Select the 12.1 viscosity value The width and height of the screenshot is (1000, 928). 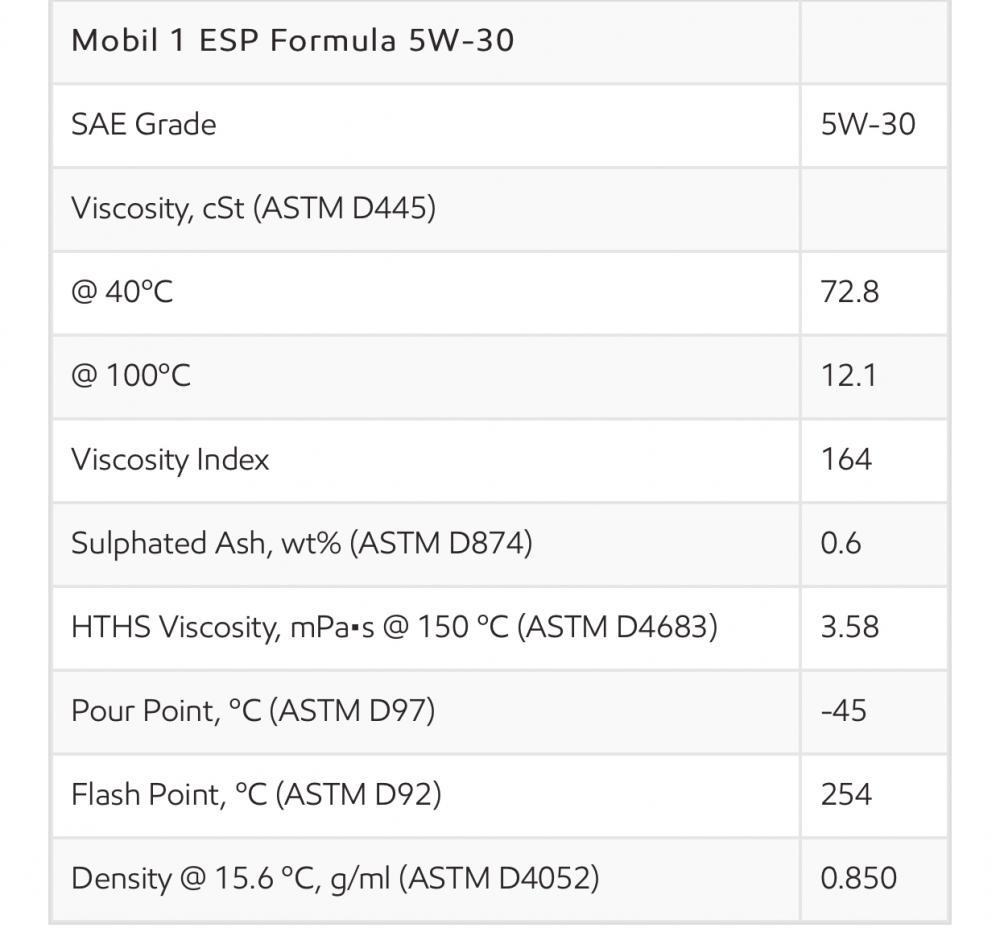tap(849, 376)
